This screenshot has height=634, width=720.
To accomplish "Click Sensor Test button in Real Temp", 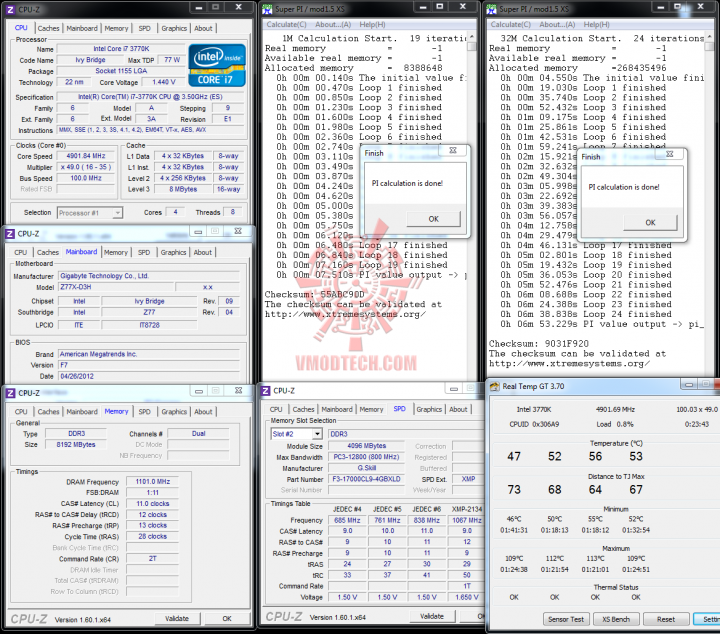I will coord(566,619).
